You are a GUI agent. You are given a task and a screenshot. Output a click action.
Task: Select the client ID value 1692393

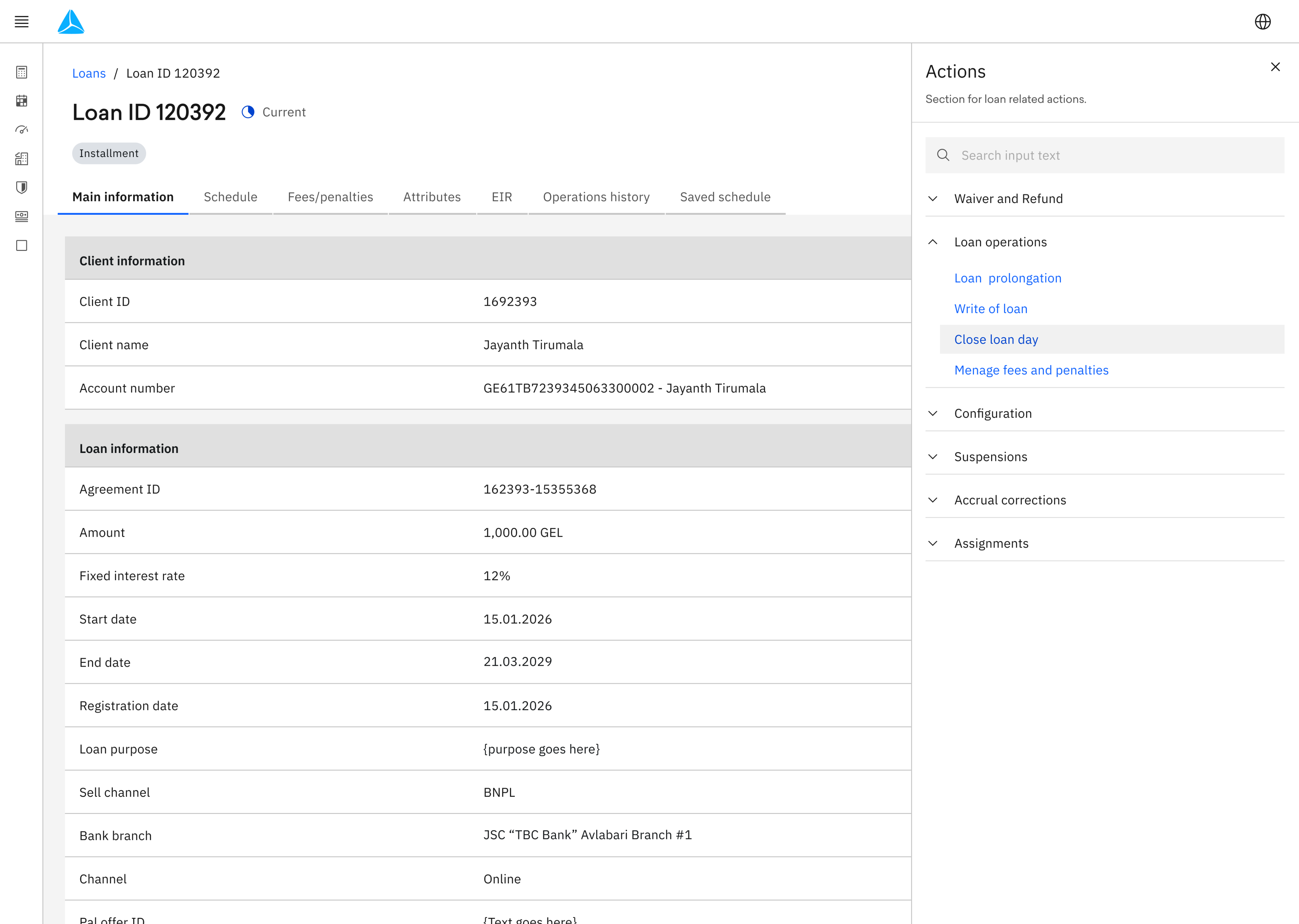point(510,302)
